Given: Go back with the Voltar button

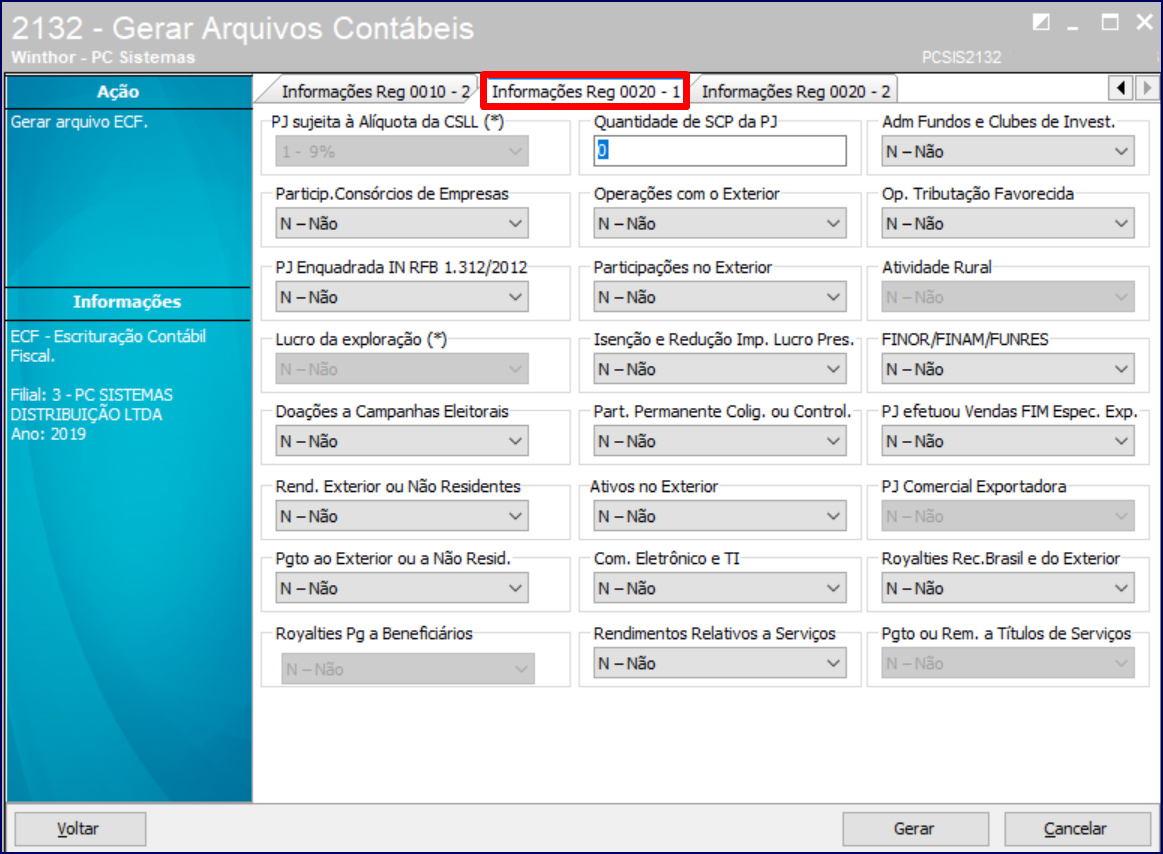Looking at the screenshot, I should pos(80,829).
